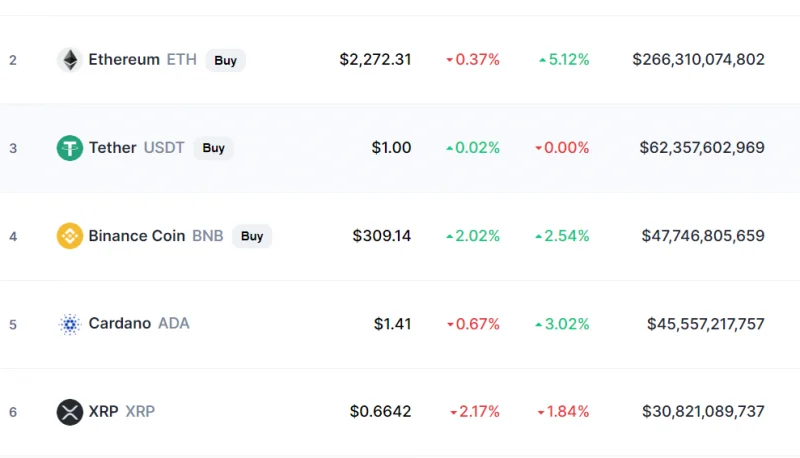Click the green Tether logo icon

coord(70,148)
